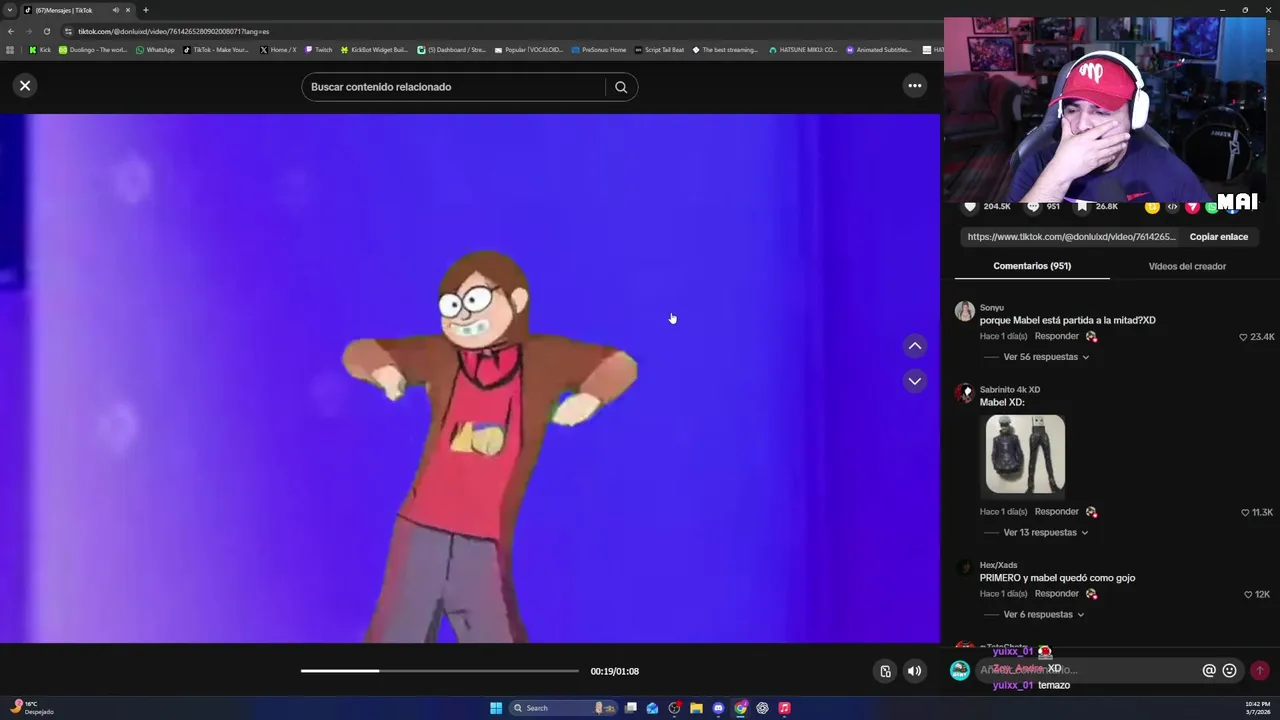1280x720 pixels.
Task: Expand Ver 56 respuestas
Action: (1046, 357)
